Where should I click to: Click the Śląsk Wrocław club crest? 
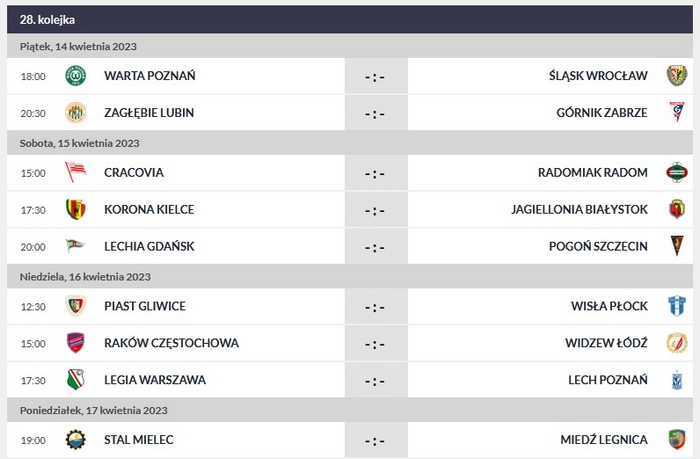676,76
